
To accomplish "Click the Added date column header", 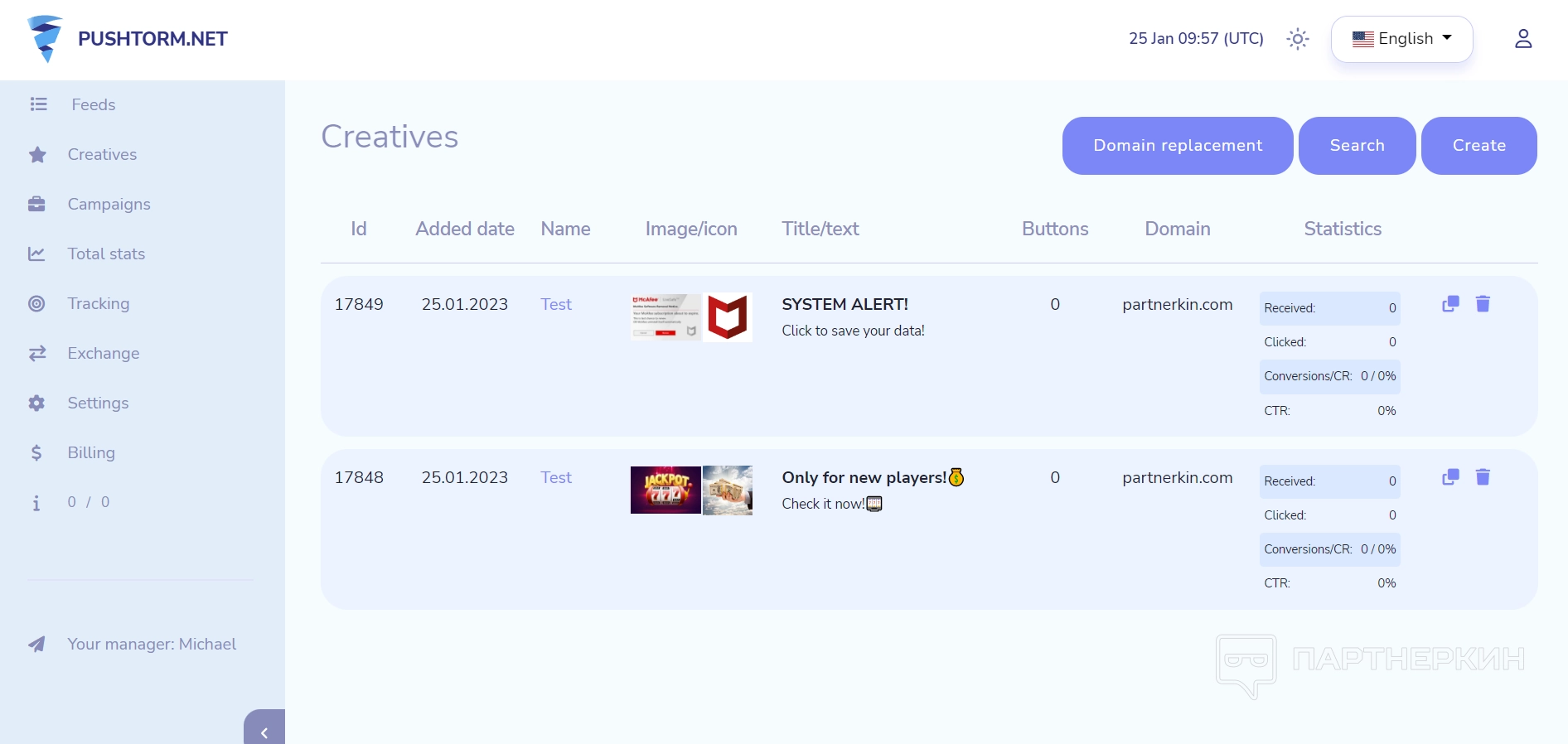I will coord(465,229).
